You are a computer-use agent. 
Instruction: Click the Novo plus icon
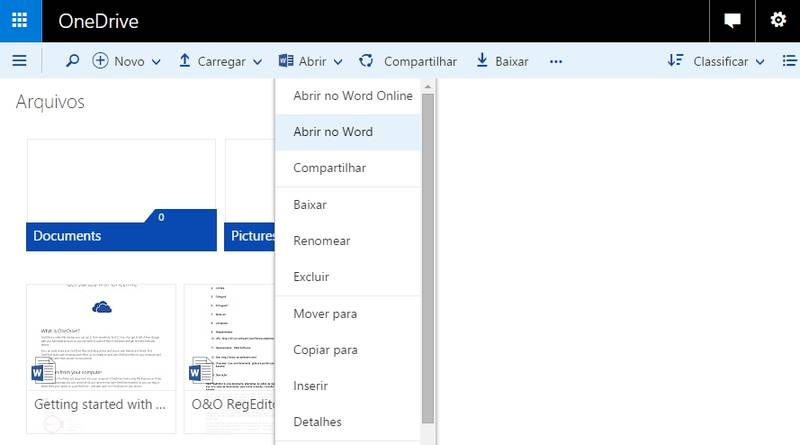point(100,61)
